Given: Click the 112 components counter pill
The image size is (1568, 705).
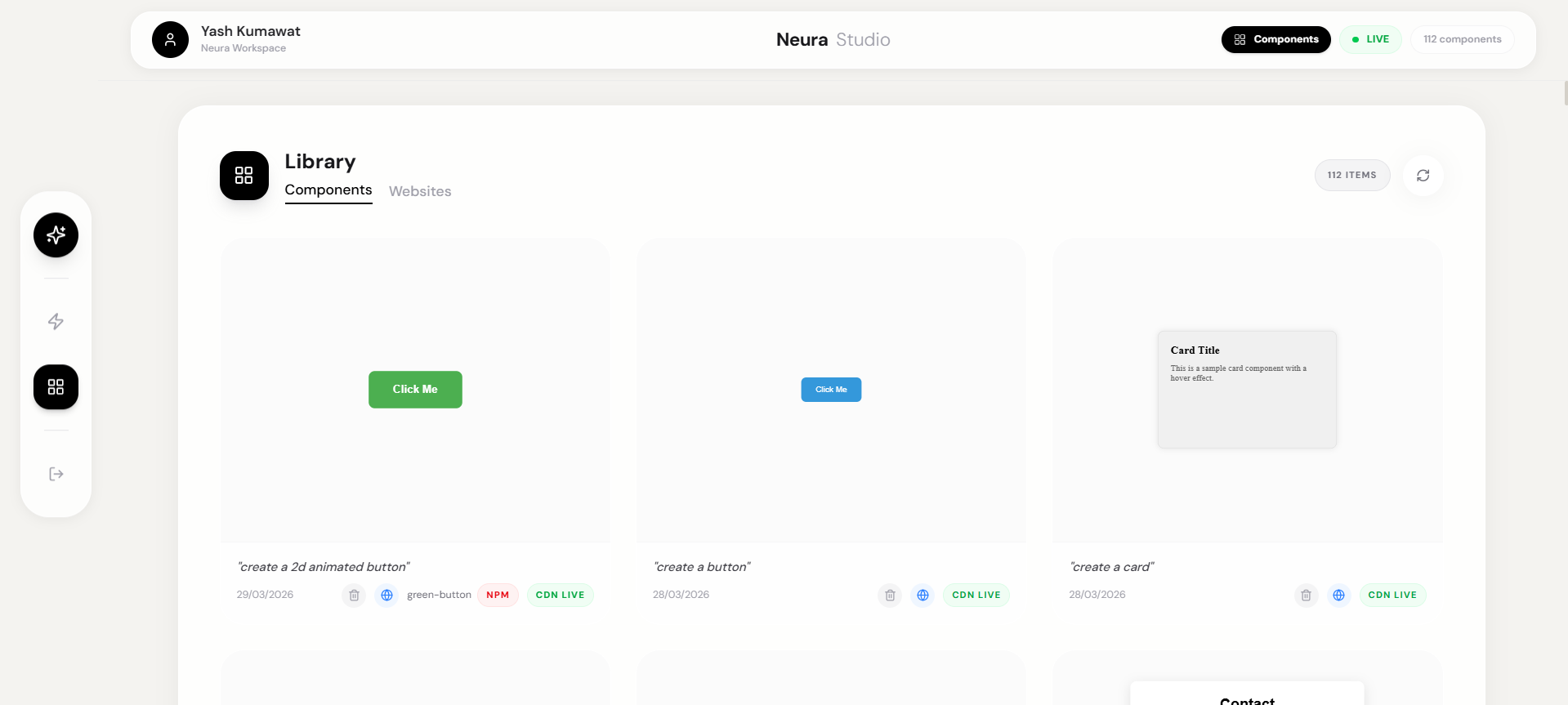Looking at the screenshot, I should pos(1462,39).
